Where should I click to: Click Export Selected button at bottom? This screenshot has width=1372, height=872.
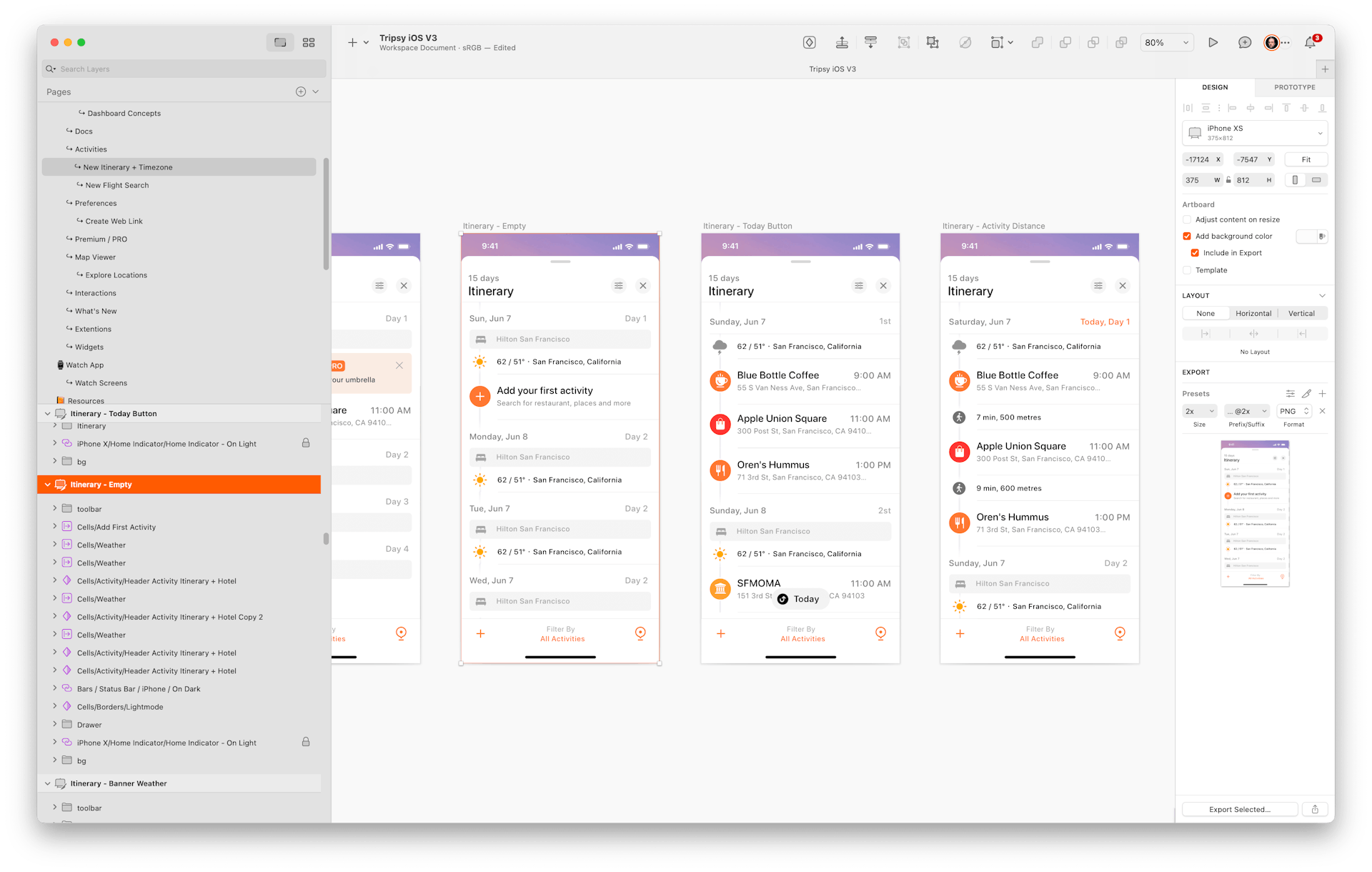(1241, 809)
